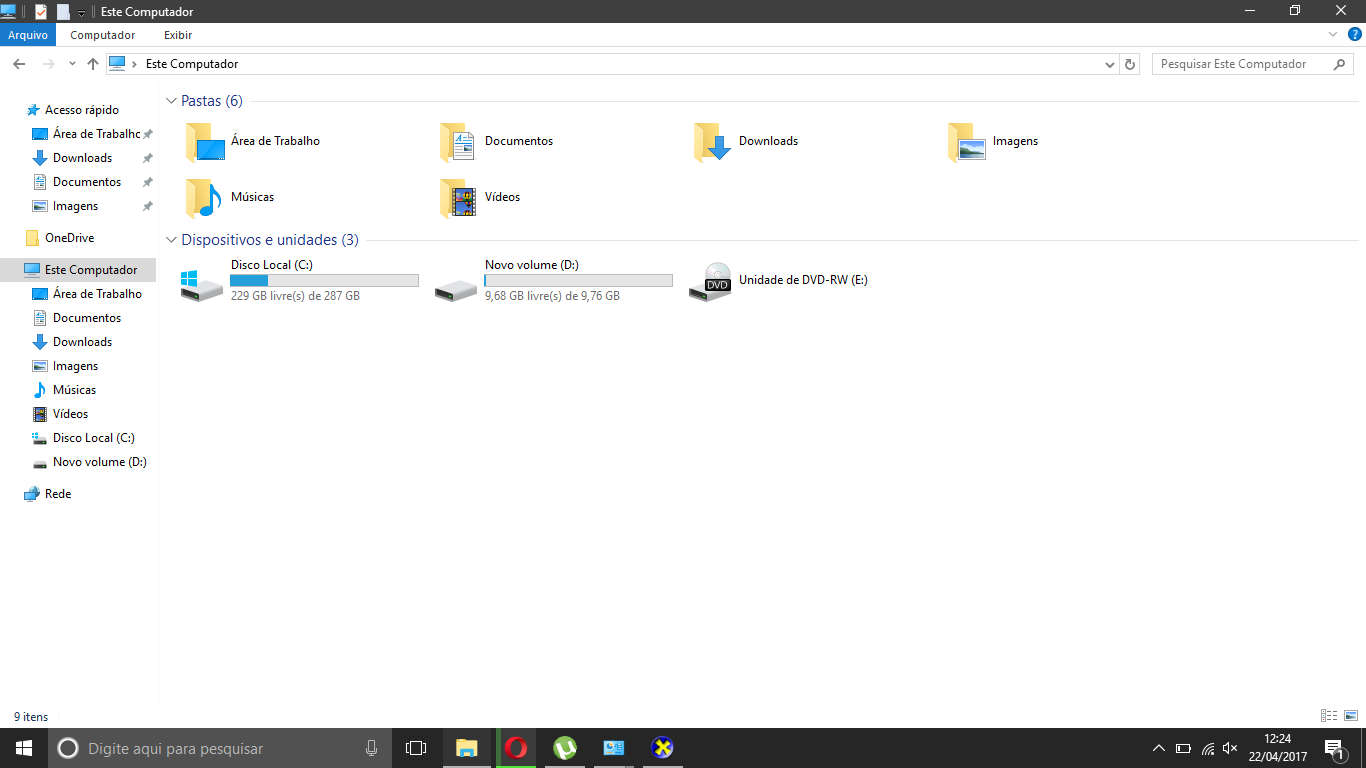Go up one level with the up arrow
This screenshot has height=768, width=1366.
(93, 64)
